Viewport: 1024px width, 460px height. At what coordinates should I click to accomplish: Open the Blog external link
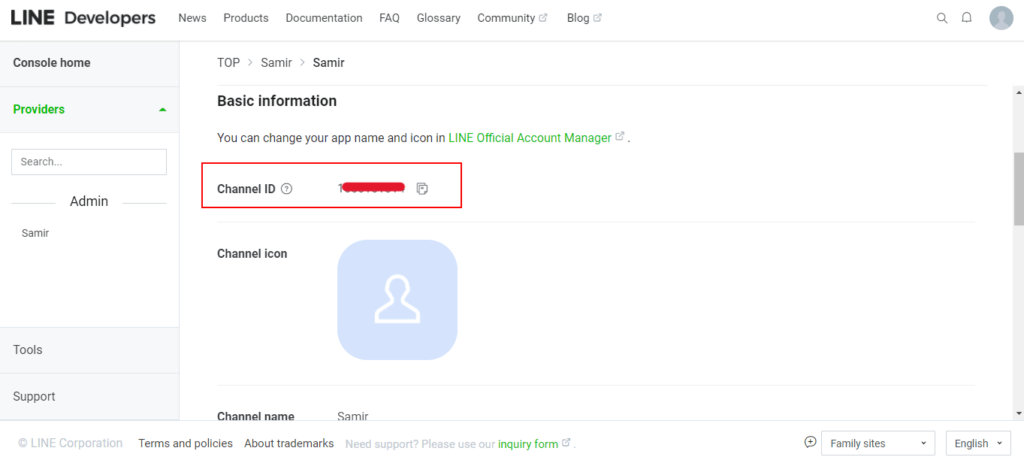pyautogui.click(x=584, y=18)
